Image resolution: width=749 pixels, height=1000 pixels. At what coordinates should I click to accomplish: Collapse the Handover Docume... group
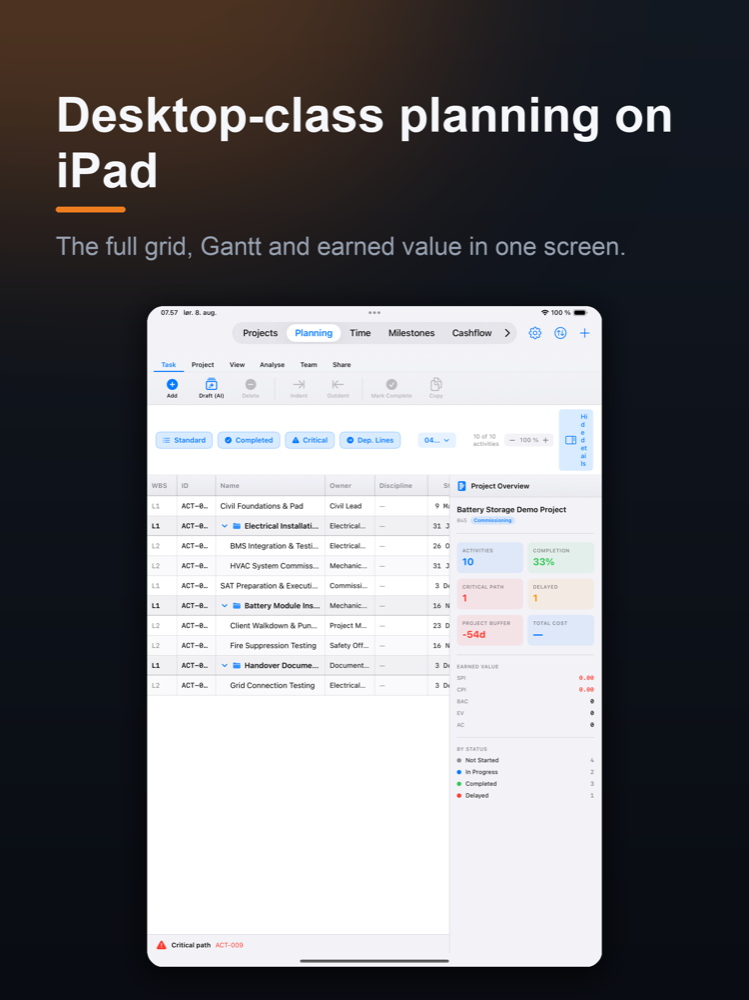[225, 666]
